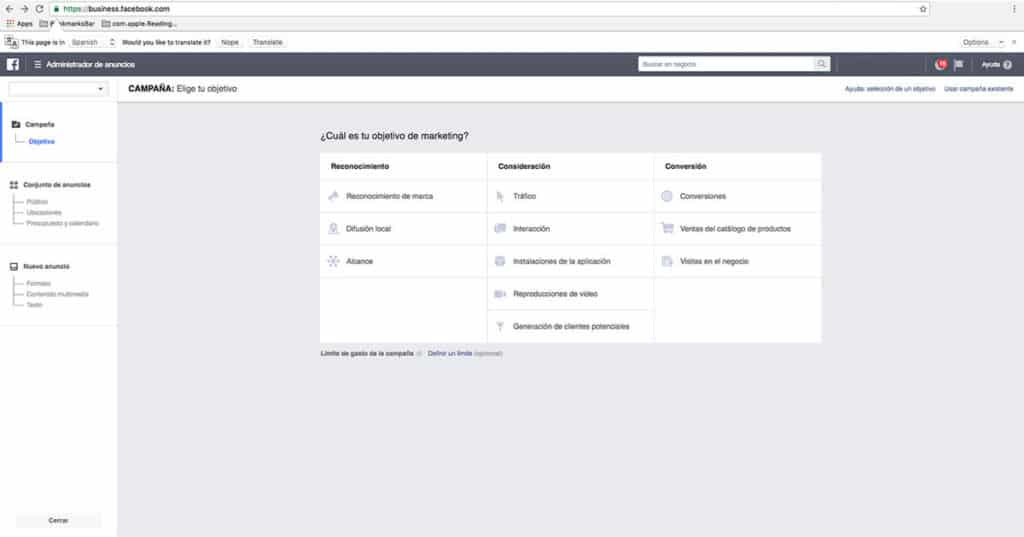The width and height of the screenshot is (1024, 537).
Task: Click the Nuevo anuncio icon in sidebar
Action: point(14,267)
